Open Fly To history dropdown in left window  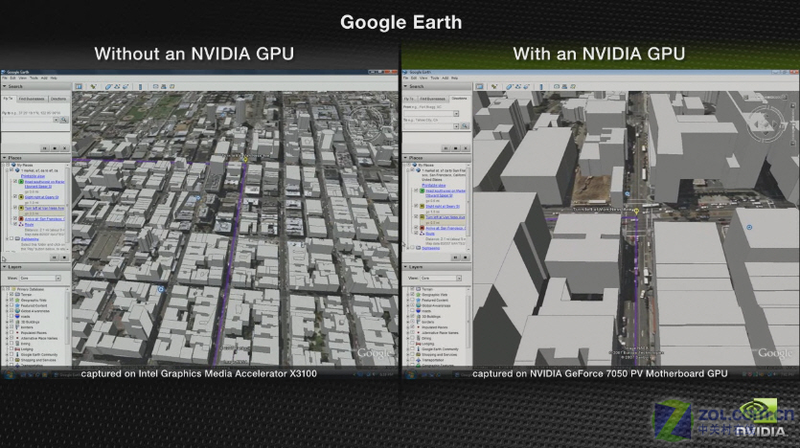56,120
